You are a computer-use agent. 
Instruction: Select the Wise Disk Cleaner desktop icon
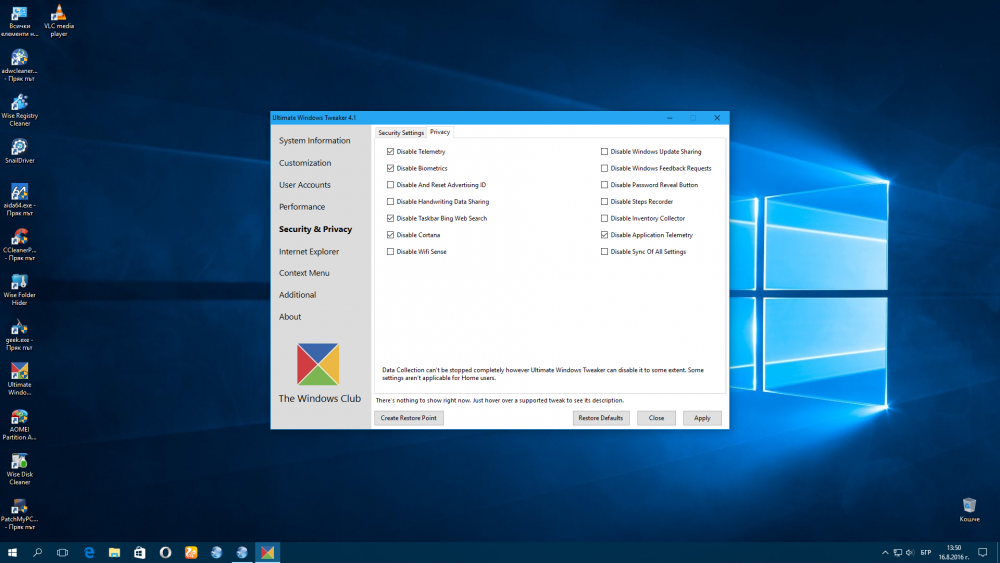click(19, 469)
